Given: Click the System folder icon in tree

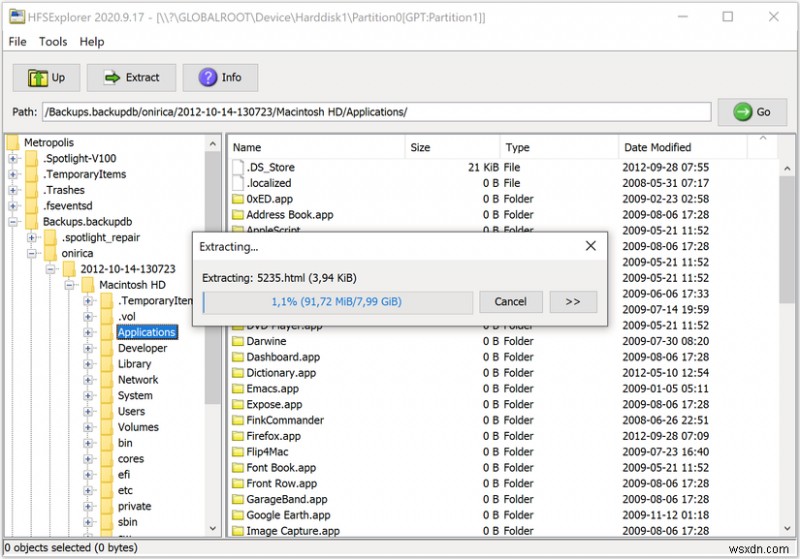Looking at the screenshot, I should (x=107, y=395).
